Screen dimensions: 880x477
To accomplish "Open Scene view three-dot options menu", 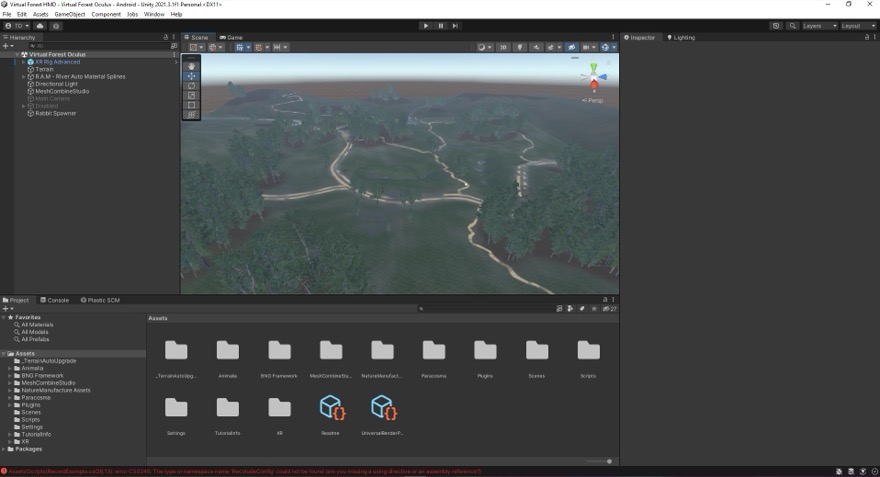I will pos(613,37).
